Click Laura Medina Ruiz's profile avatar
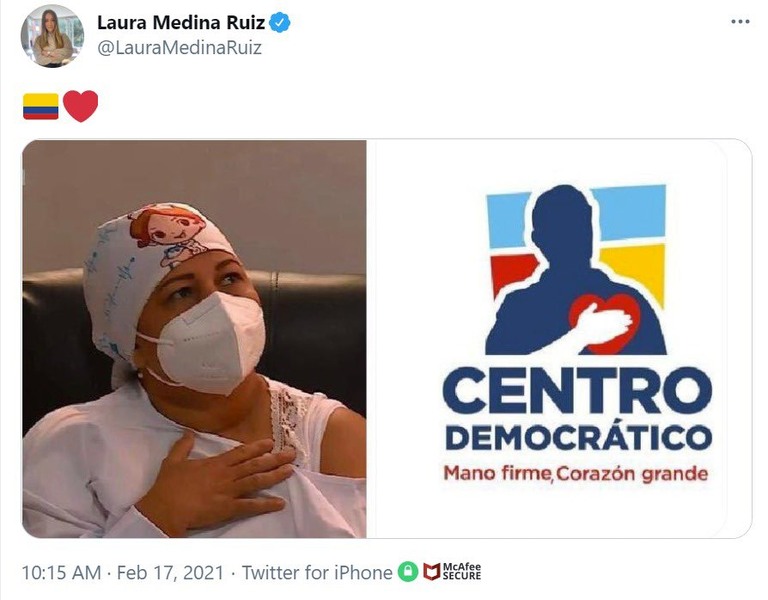 point(52,36)
